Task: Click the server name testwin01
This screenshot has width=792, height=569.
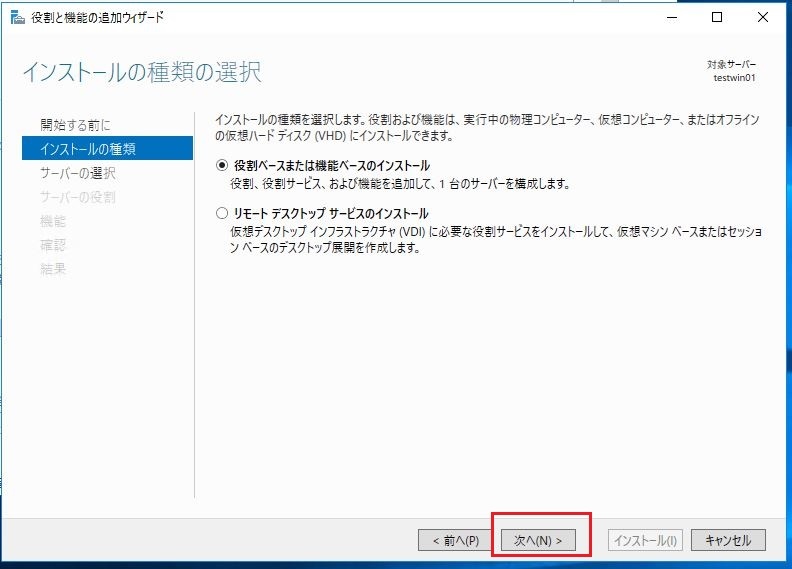Action: pos(734,78)
